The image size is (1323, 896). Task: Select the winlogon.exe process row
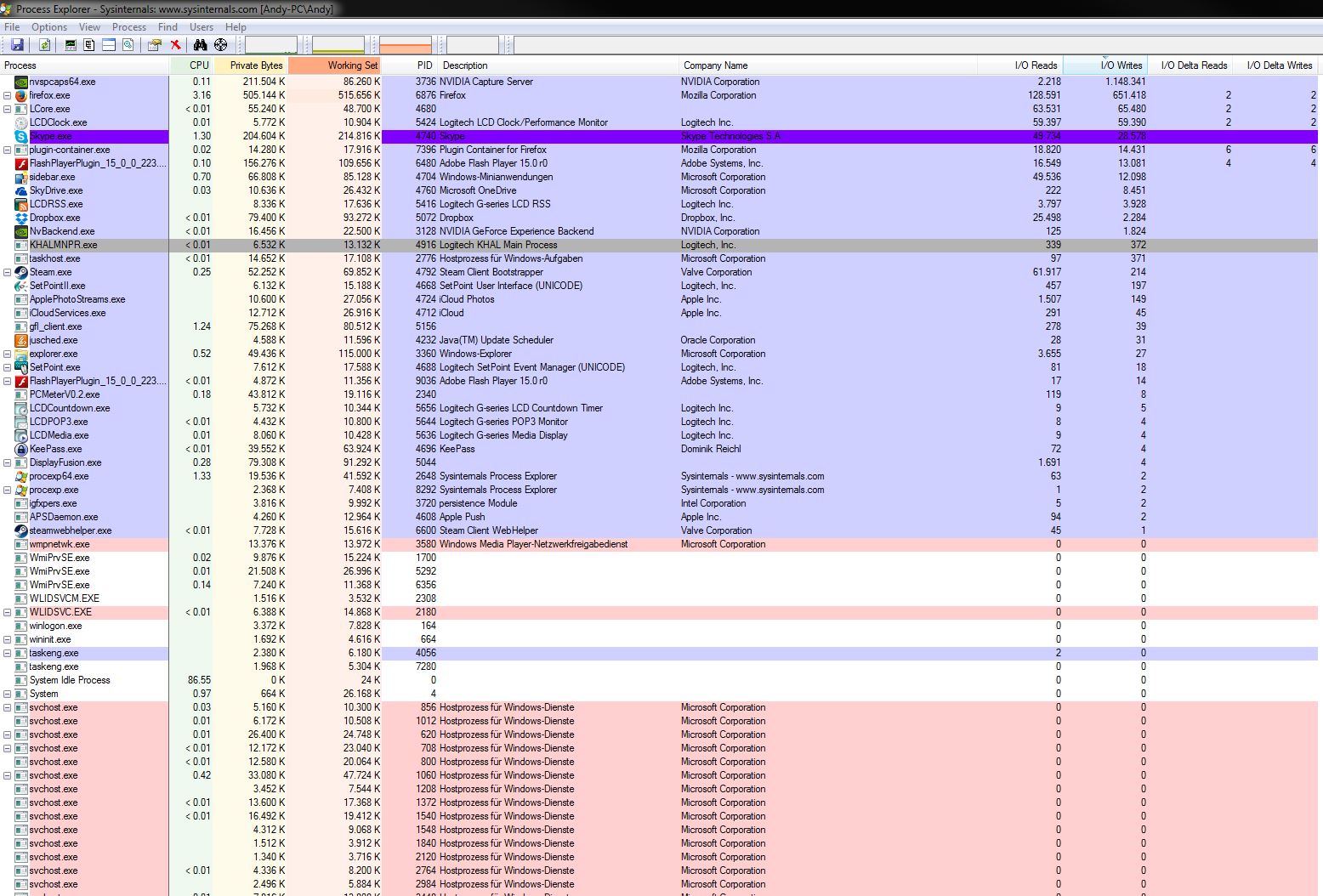tap(659, 626)
